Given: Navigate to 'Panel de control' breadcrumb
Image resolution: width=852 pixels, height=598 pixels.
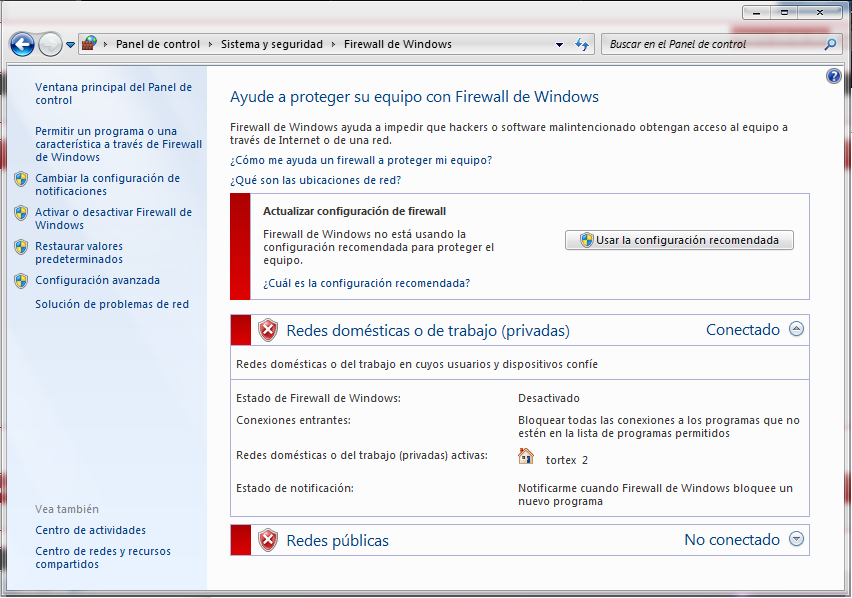Looking at the screenshot, I should pyautogui.click(x=158, y=45).
